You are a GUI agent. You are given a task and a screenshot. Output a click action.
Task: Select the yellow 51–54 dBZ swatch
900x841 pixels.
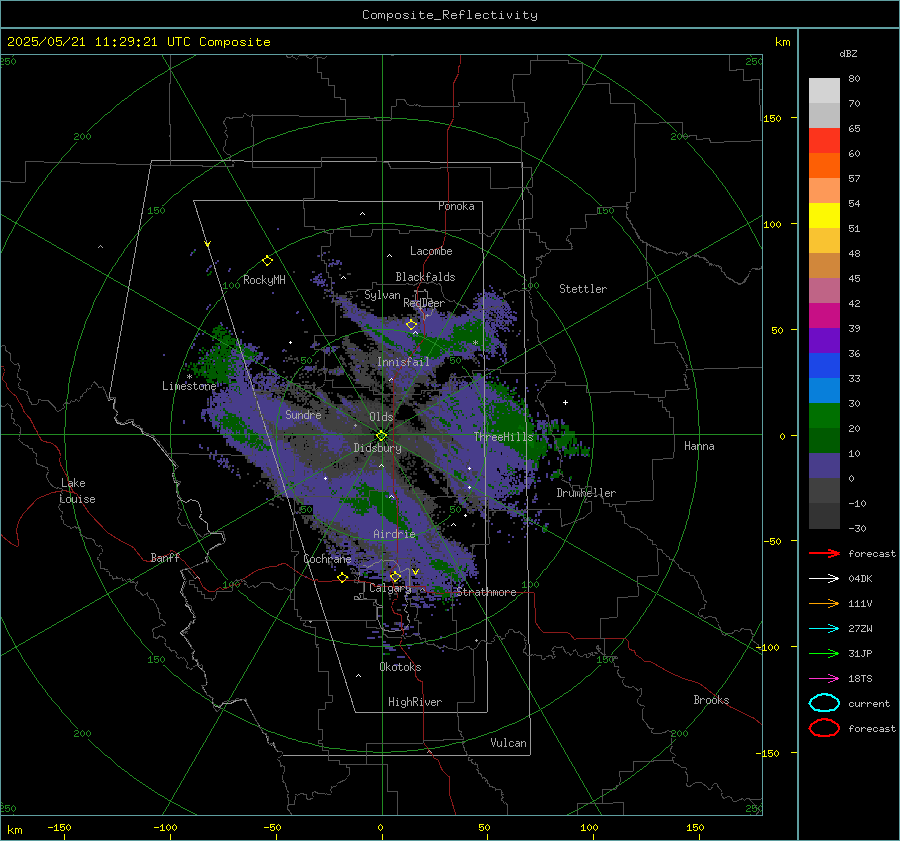pos(824,215)
